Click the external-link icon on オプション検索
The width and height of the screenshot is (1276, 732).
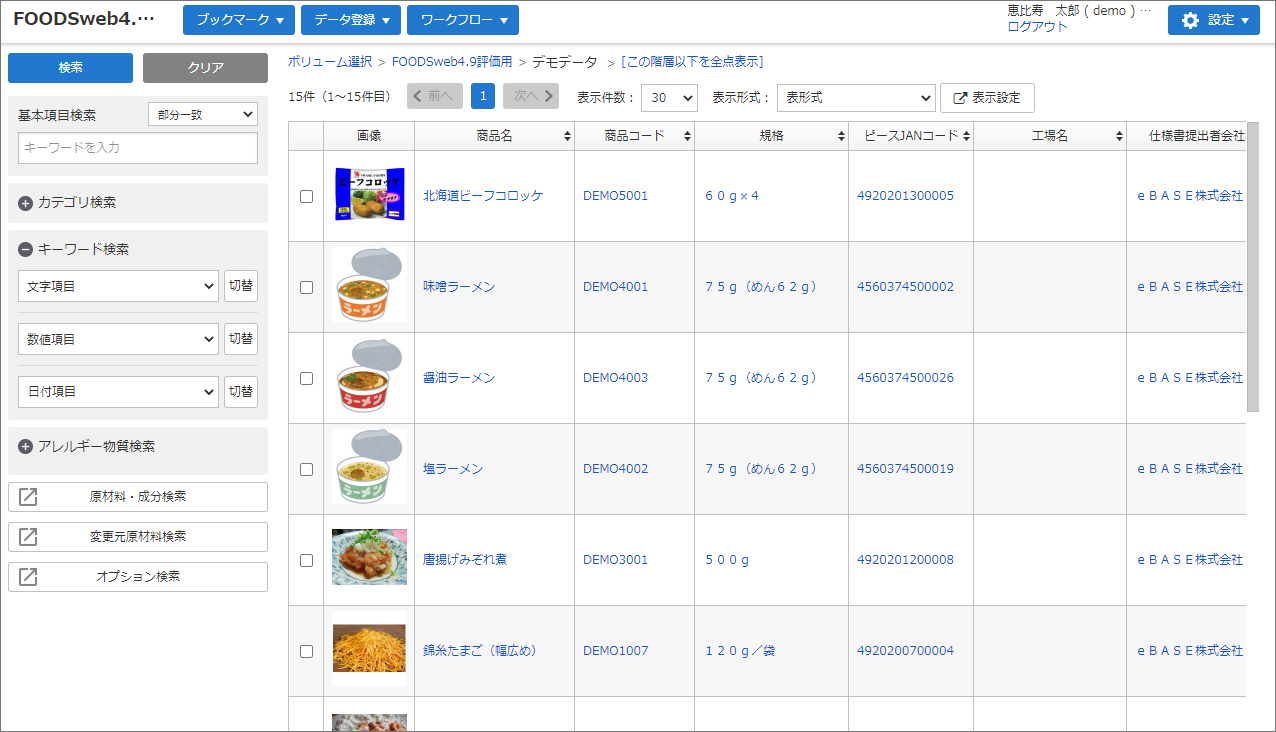pos(29,577)
